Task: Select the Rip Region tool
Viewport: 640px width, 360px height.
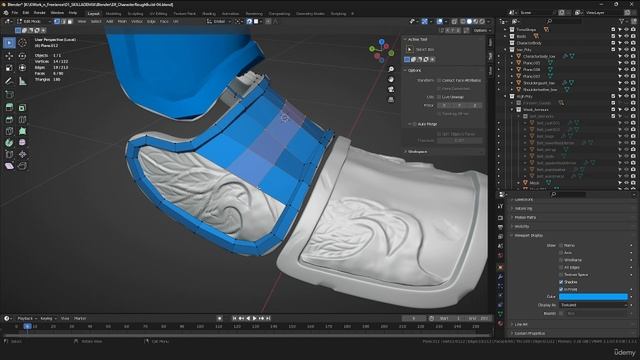Action: 22,166
